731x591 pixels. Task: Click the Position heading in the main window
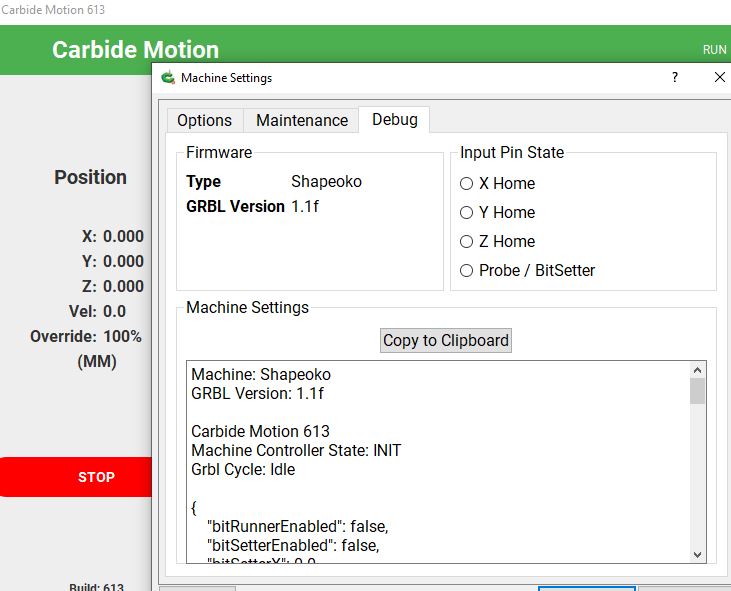(90, 177)
